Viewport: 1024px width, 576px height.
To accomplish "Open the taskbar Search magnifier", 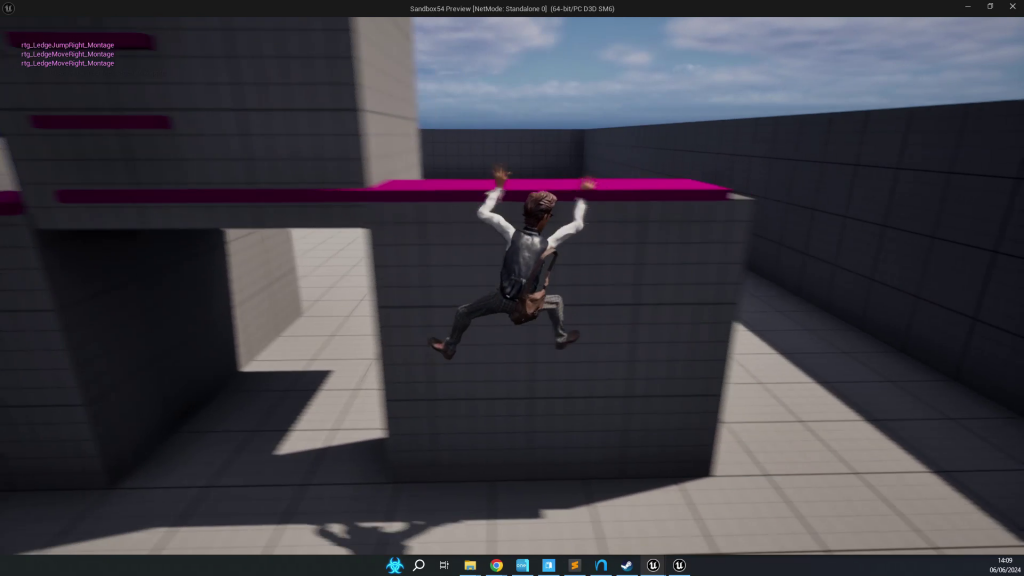I will 419,565.
